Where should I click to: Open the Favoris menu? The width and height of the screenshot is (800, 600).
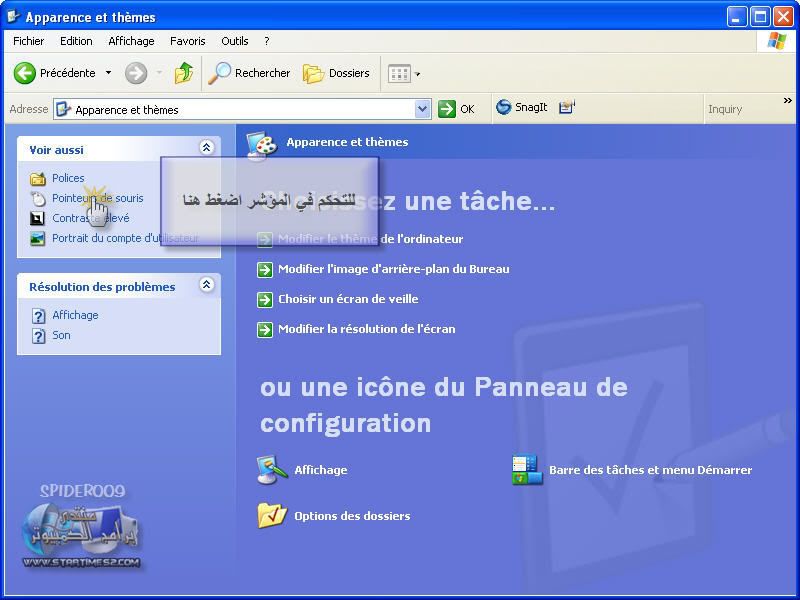(x=188, y=41)
